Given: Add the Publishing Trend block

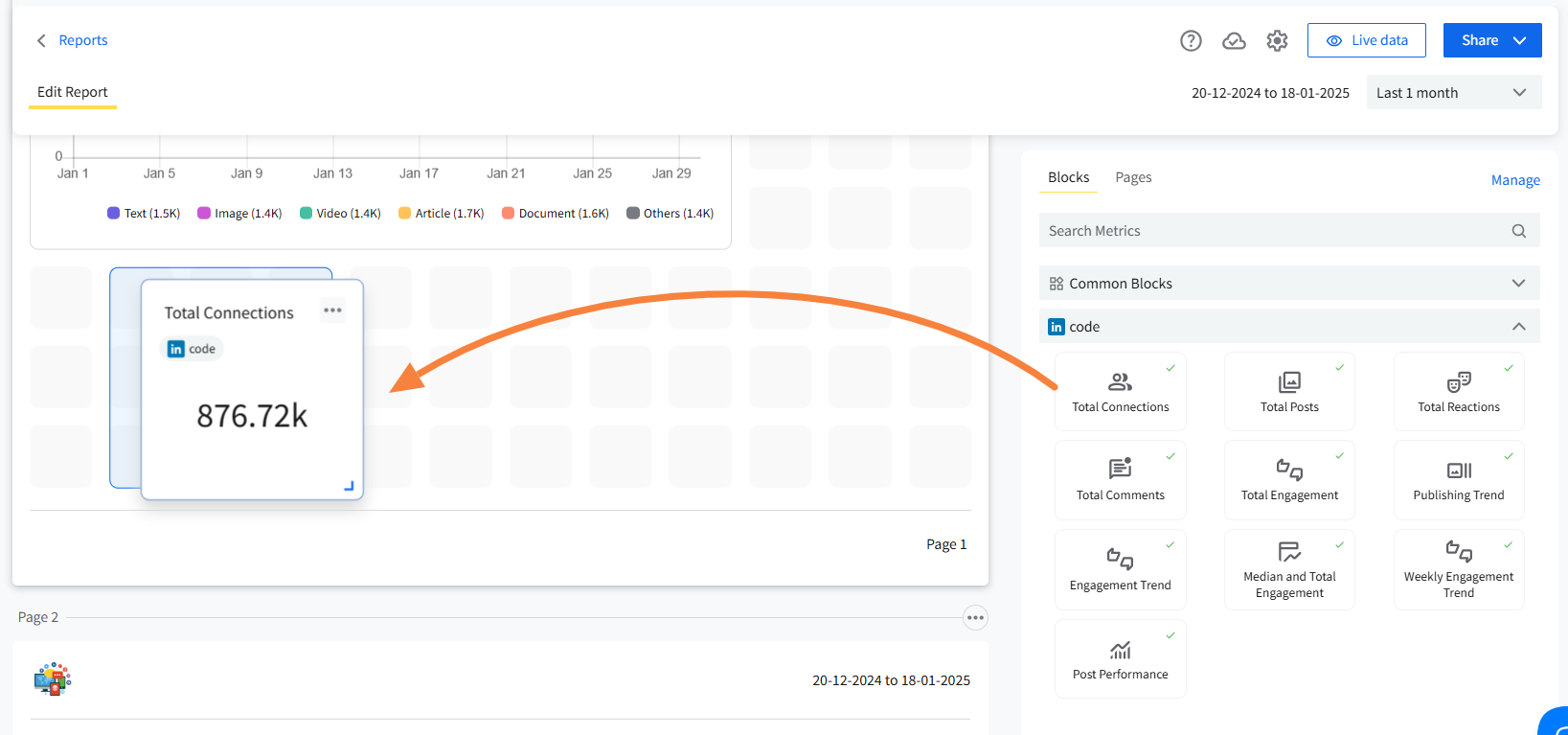Looking at the screenshot, I should pos(1458,480).
